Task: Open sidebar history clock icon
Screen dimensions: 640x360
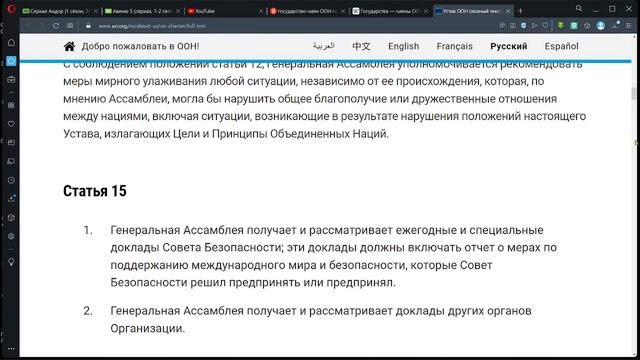Action: click(11, 180)
